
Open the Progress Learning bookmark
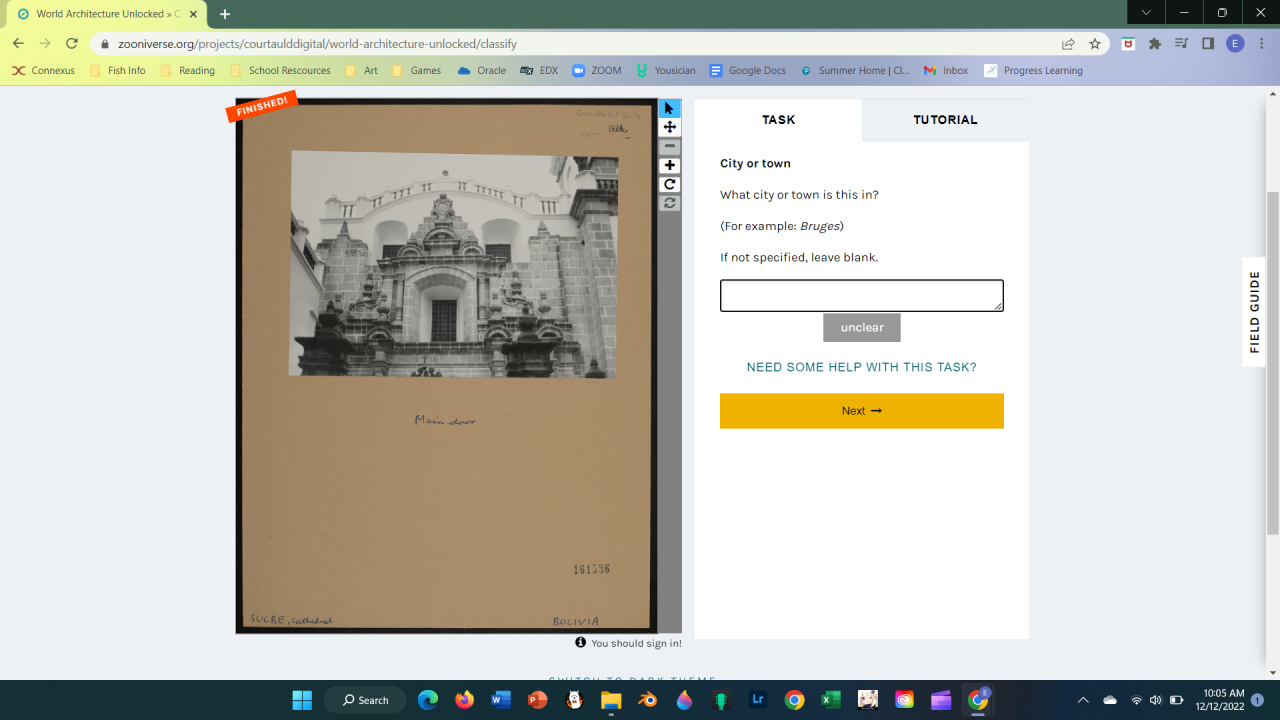click(x=1034, y=71)
